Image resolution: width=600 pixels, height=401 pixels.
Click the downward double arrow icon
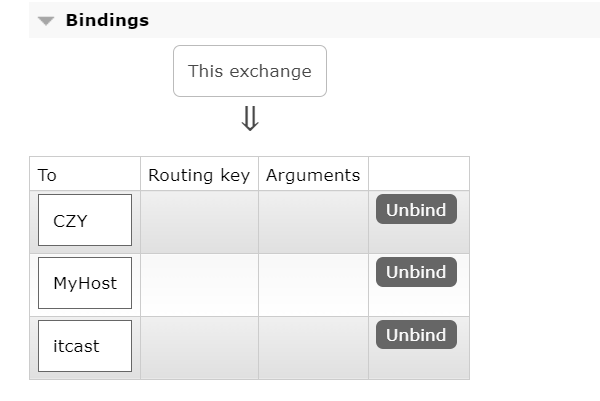[x=250, y=119]
